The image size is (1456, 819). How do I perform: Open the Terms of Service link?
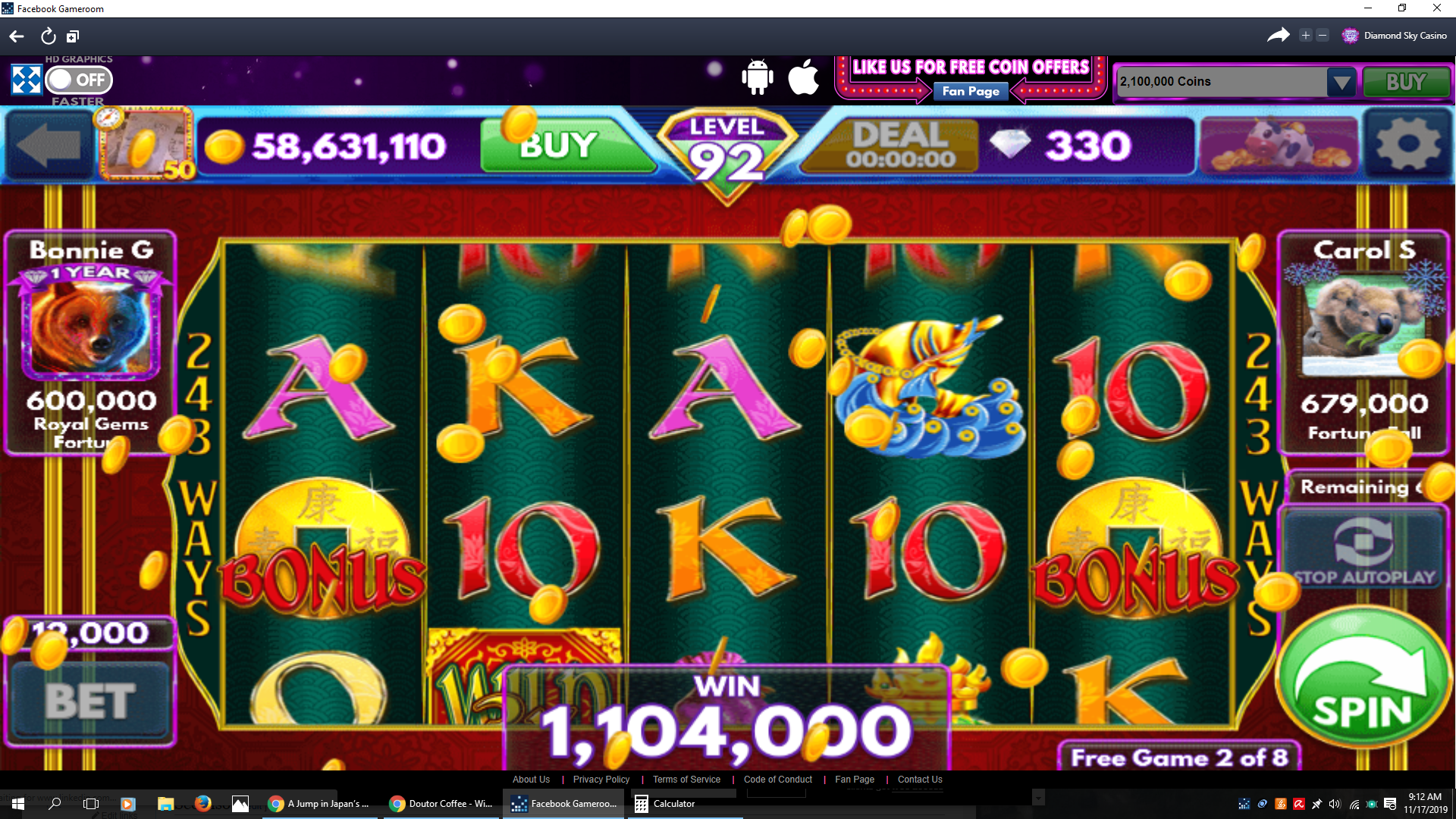point(686,780)
